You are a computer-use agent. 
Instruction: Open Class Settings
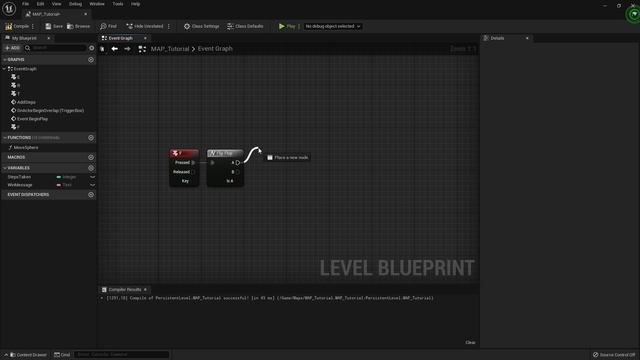click(201, 26)
